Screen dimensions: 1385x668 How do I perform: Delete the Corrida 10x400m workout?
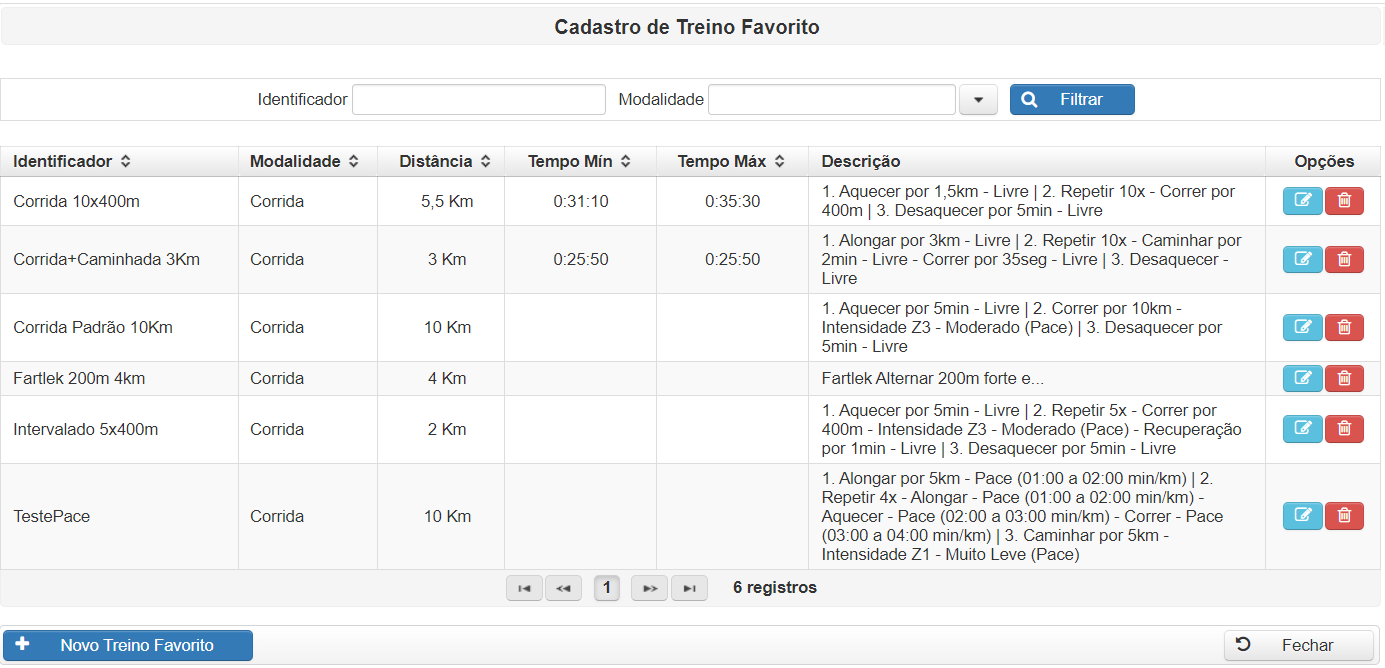click(x=1344, y=201)
